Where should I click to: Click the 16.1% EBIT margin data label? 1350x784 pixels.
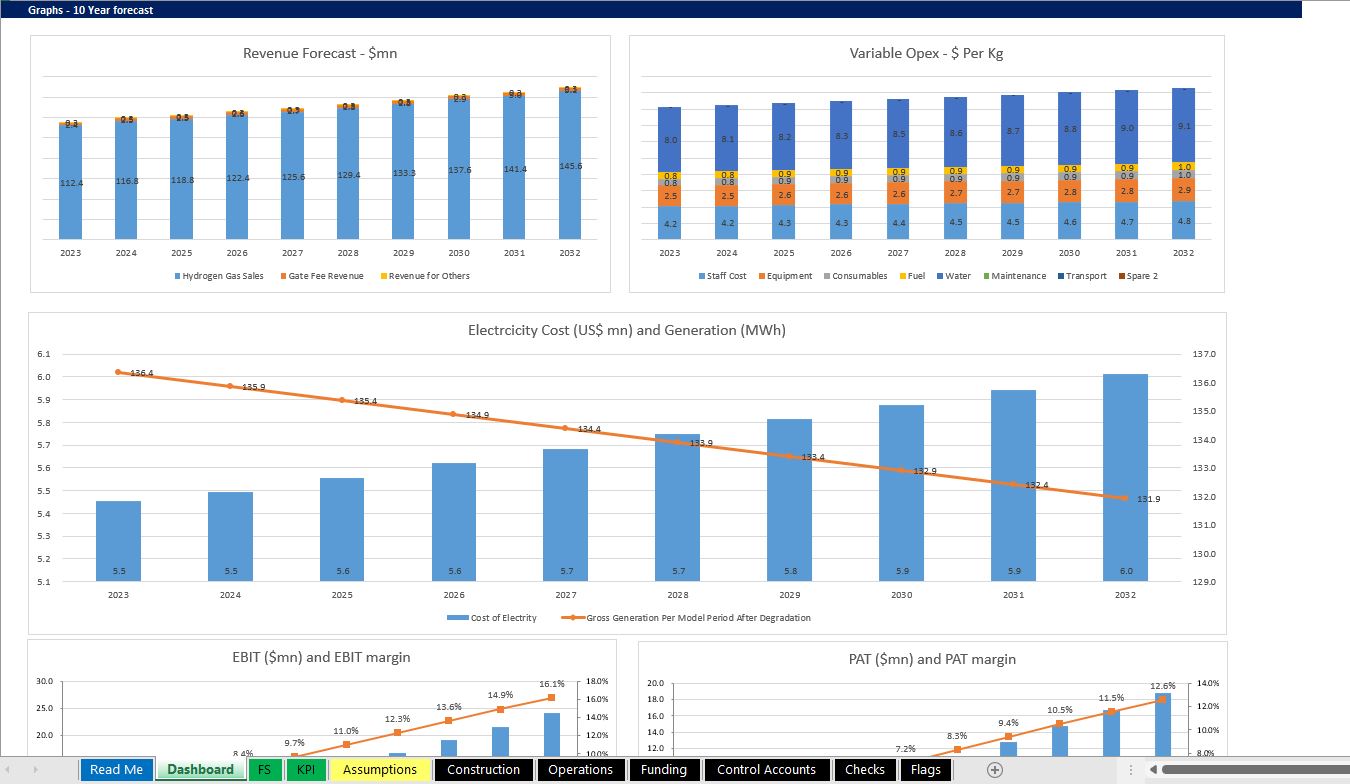pyautogui.click(x=552, y=684)
